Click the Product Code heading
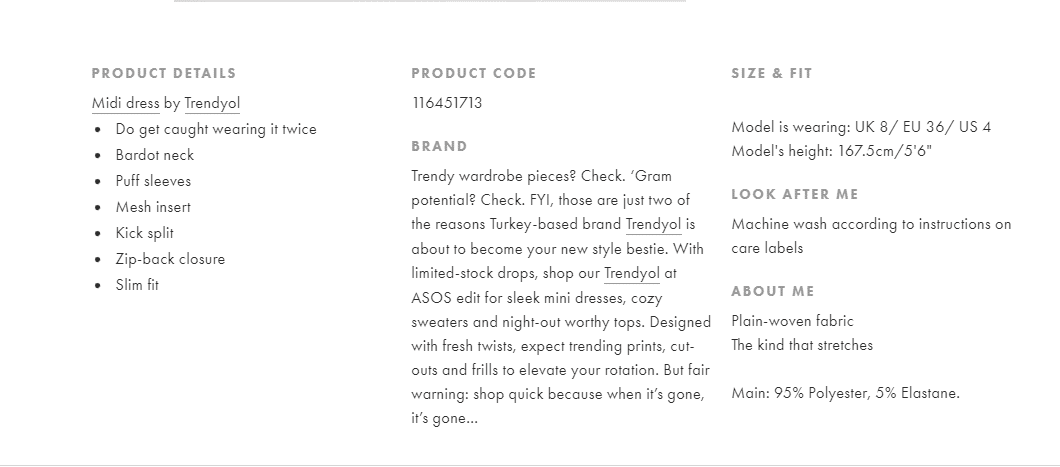The height and width of the screenshot is (467, 1060). click(474, 73)
